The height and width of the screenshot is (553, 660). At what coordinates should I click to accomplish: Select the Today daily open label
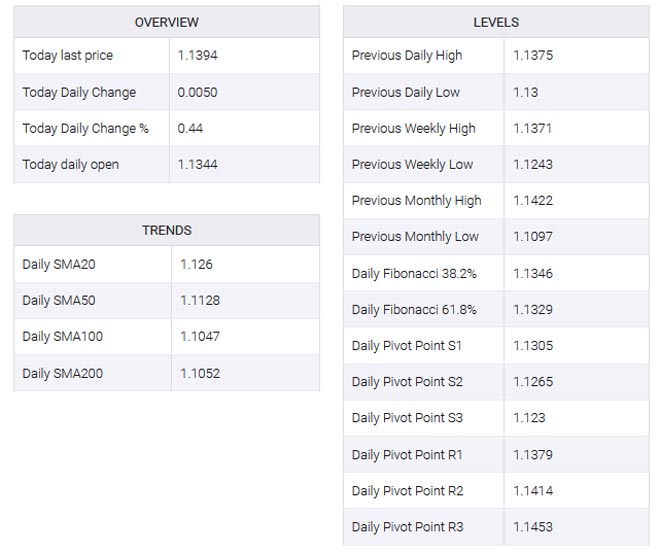[70, 164]
